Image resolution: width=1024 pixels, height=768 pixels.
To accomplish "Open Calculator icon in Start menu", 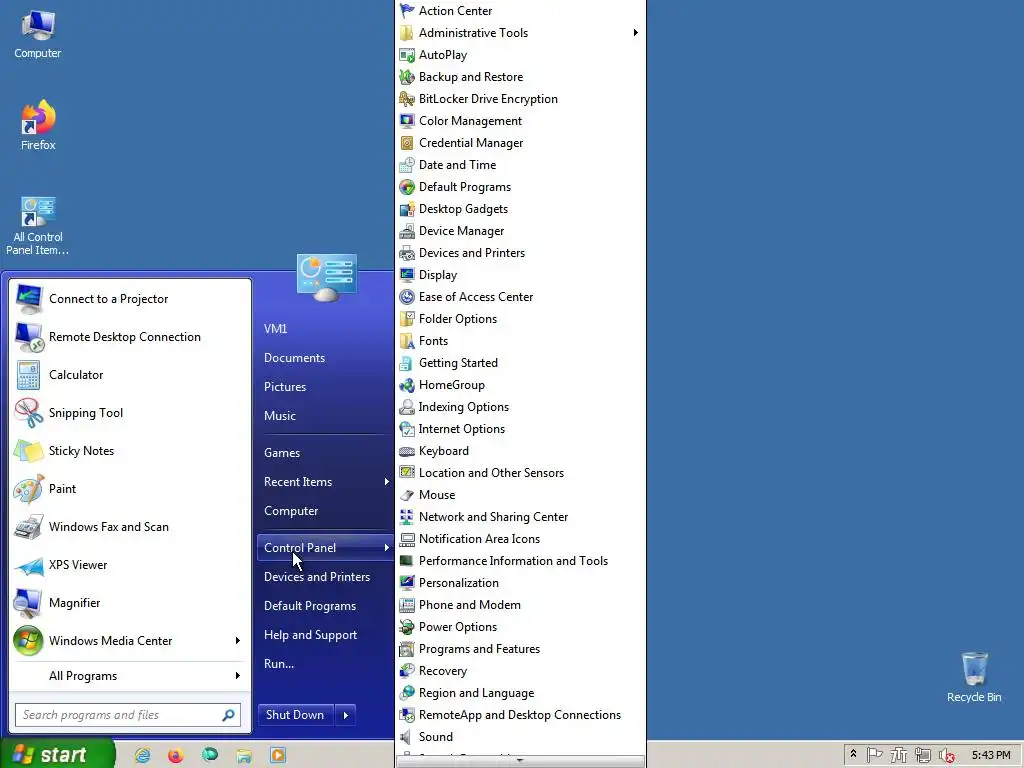I will [x=28, y=375].
